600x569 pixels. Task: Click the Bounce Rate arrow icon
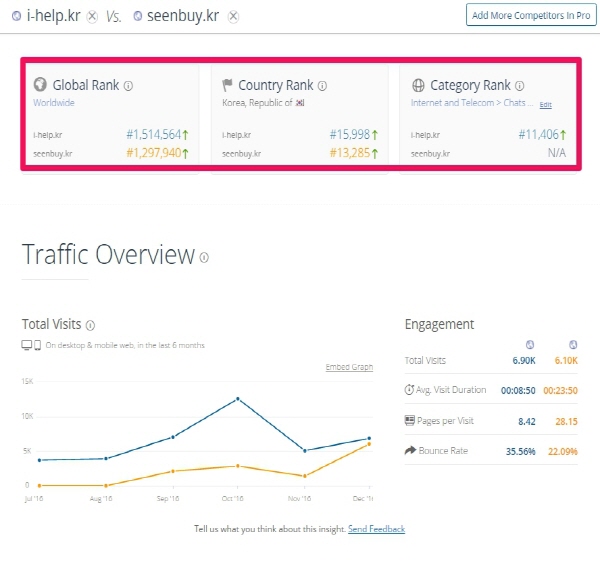(410, 451)
